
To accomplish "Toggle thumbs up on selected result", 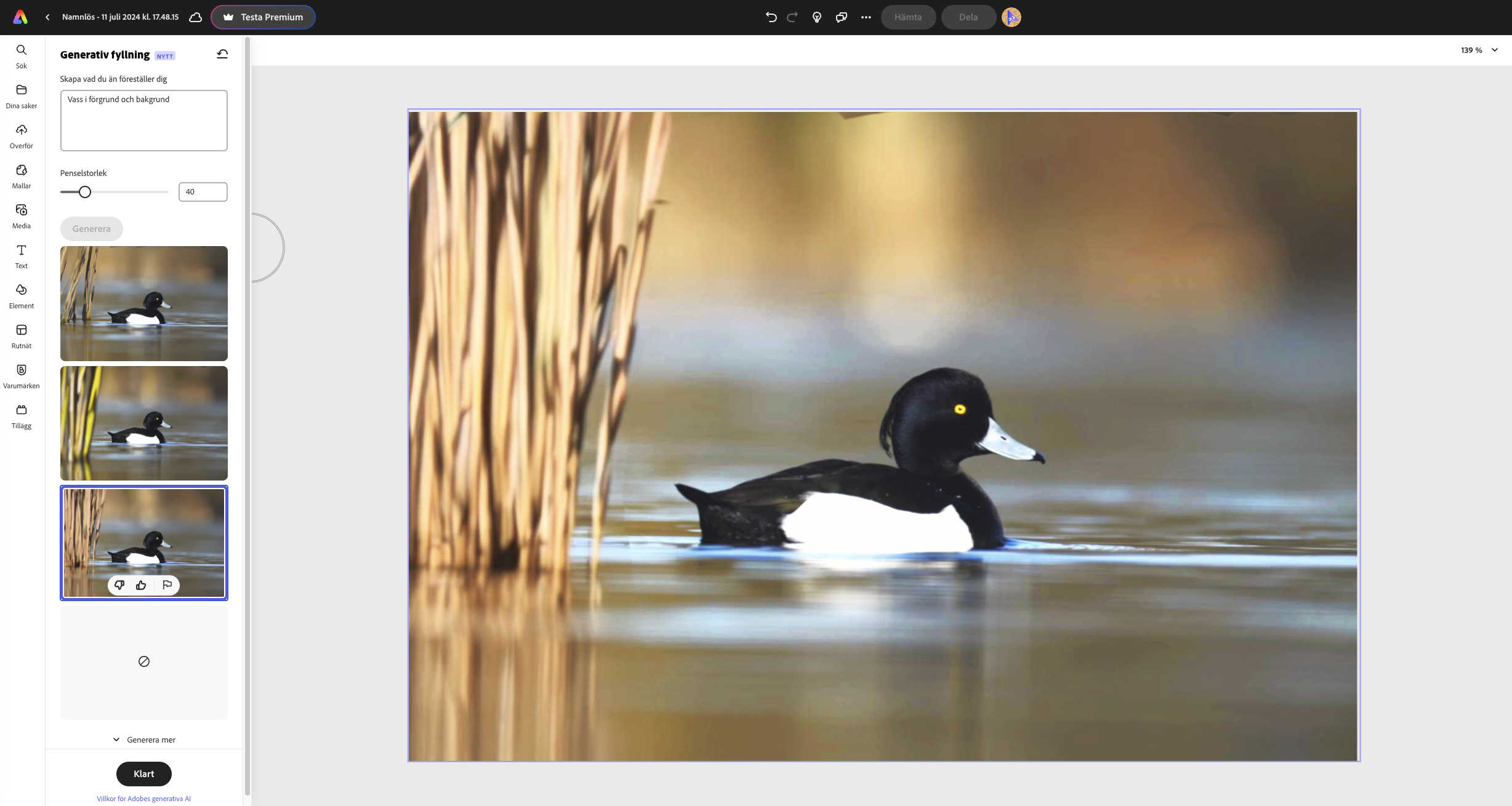I will point(141,585).
